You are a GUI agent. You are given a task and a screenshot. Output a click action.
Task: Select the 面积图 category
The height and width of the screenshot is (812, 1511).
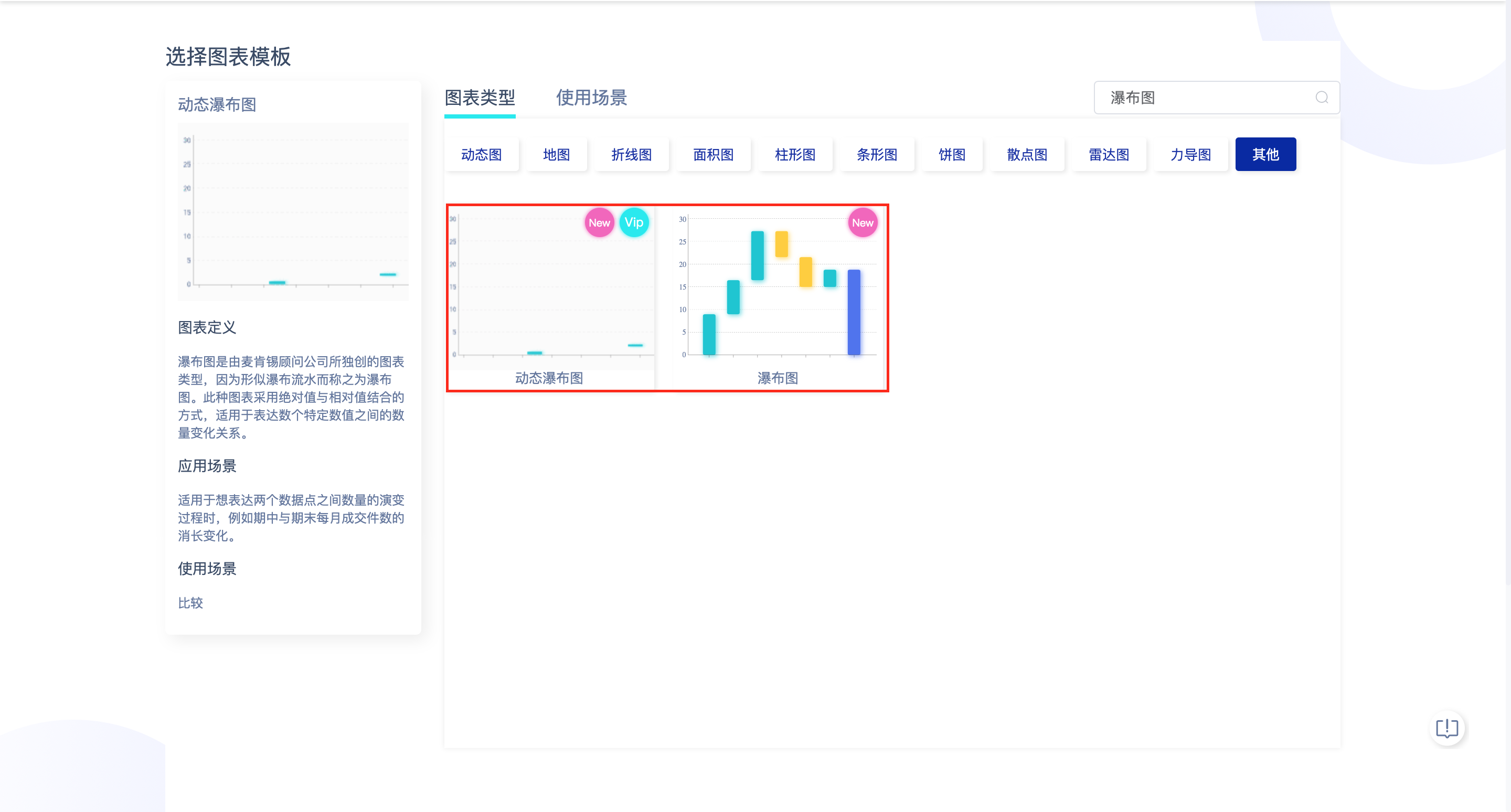pyautogui.click(x=714, y=154)
